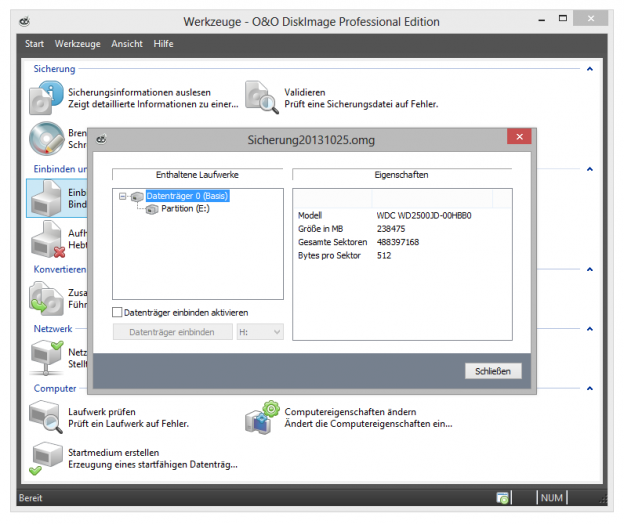Open the H: drive letter dropdown
Image resolution: width=624 pixels, height=524 pixels.
(x=261, y=332)
